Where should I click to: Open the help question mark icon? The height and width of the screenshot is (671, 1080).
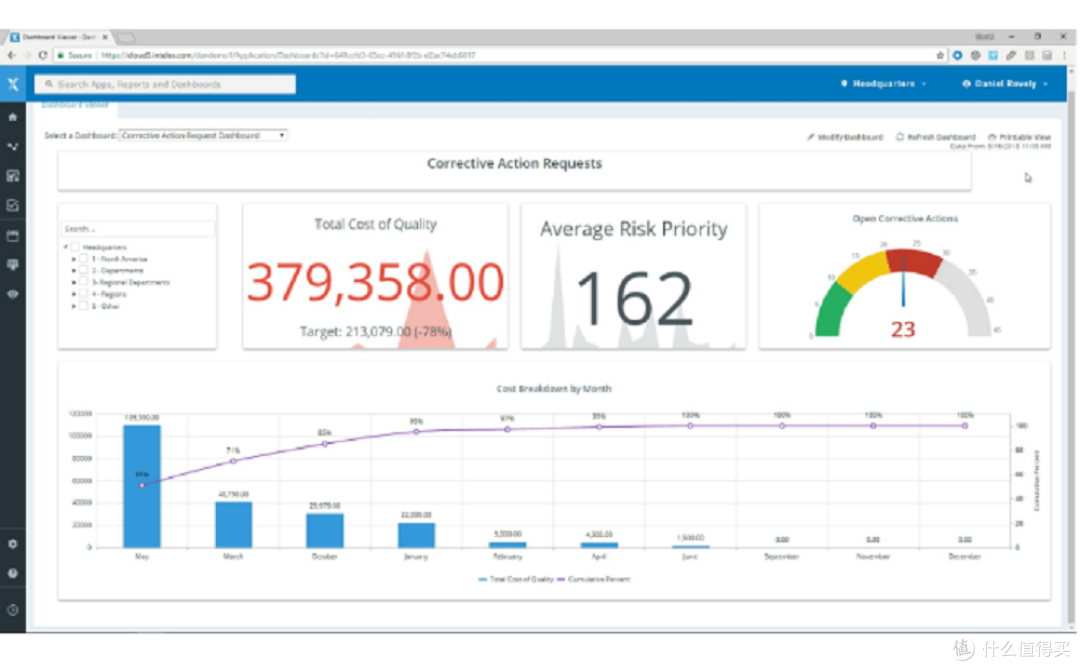tap(12, 573)
